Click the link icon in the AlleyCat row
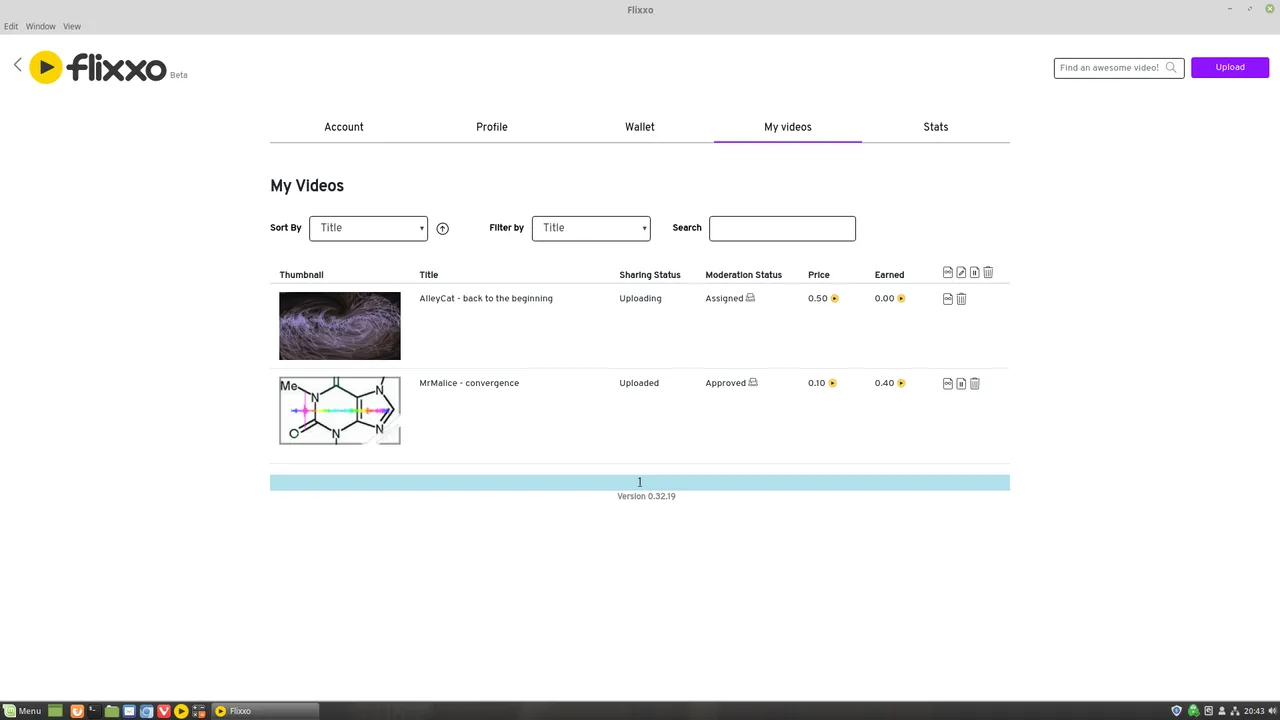Screen dimensions: 1280x720 [948, 298]
